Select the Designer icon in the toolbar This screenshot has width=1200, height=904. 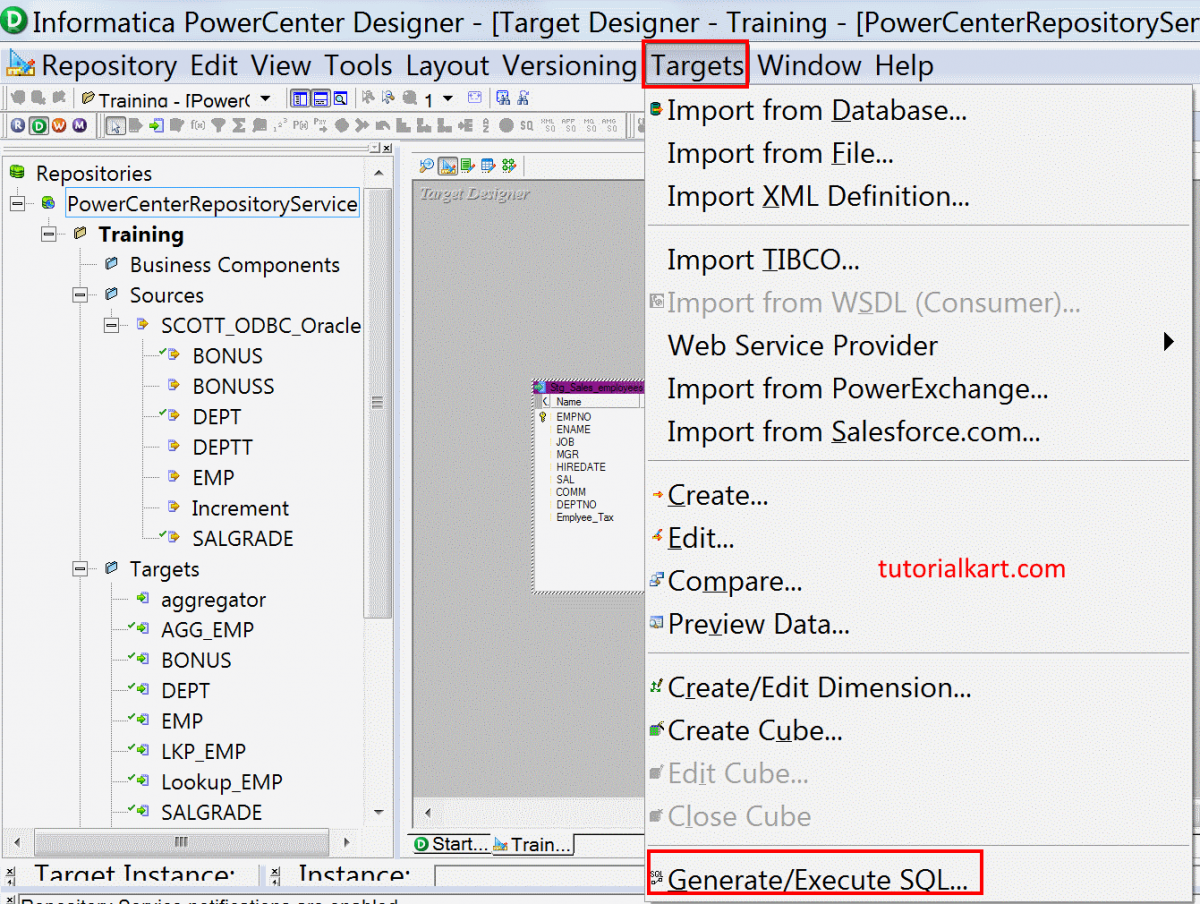pyautogui.click(x=38, y=125)
